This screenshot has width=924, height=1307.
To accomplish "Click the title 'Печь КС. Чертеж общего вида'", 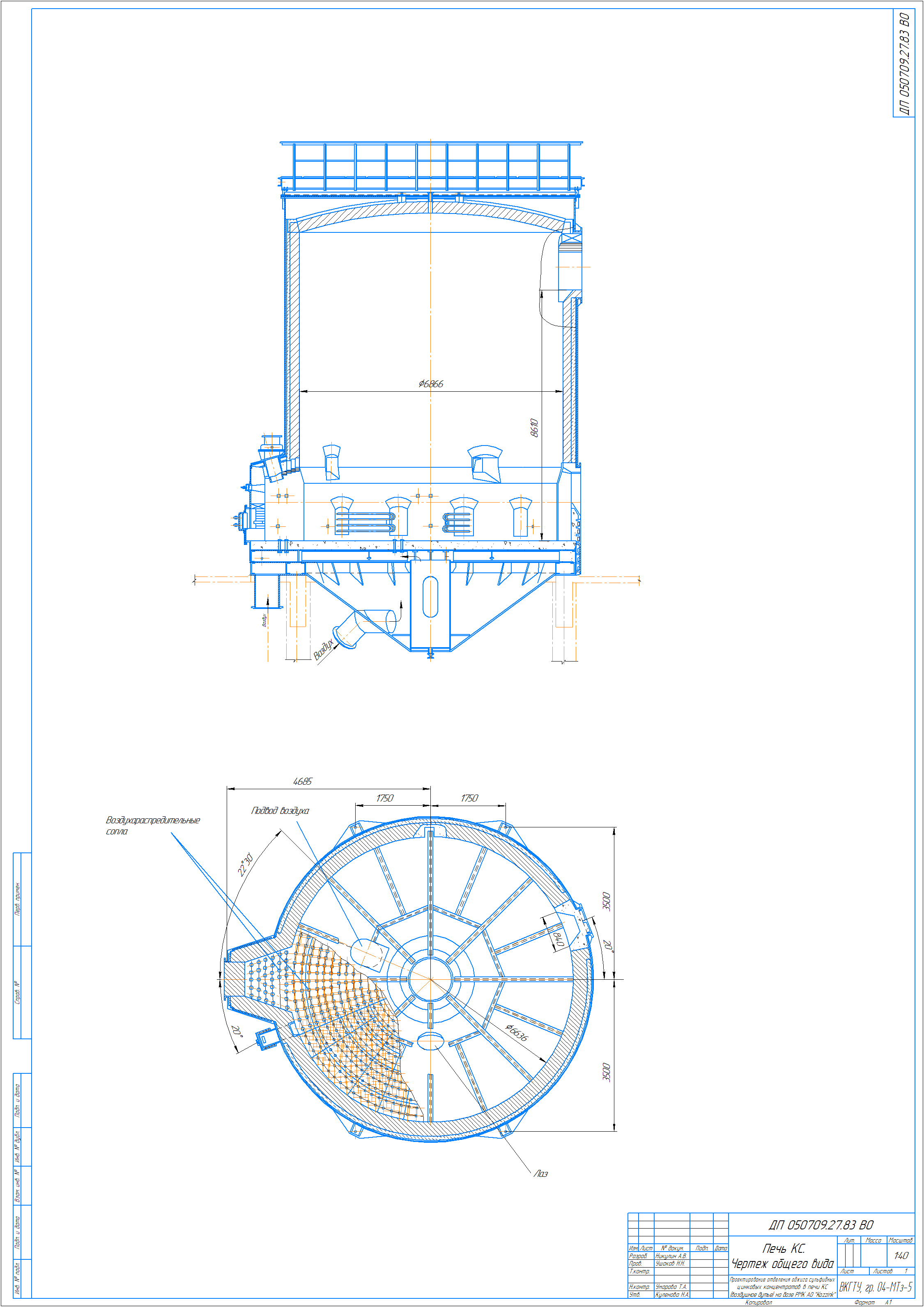I will [x=782, y=1256].
